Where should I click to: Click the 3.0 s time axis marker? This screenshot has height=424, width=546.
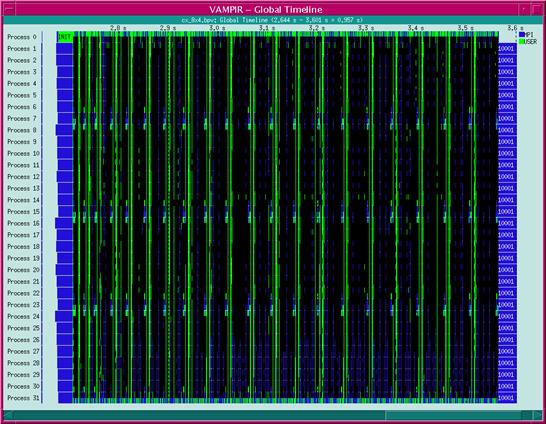click(218, 28)
